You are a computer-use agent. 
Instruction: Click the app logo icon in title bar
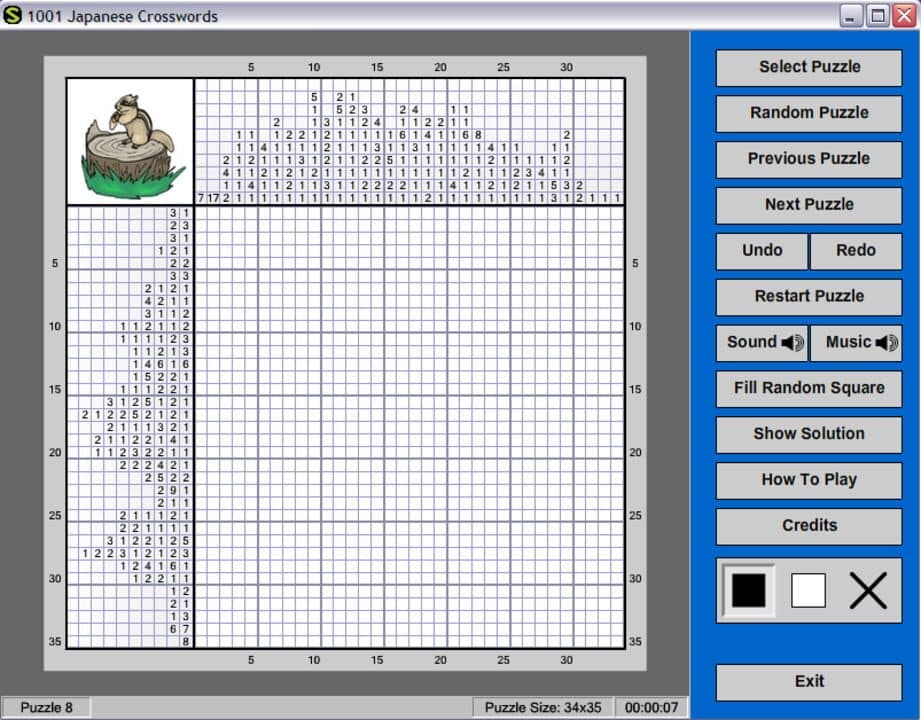click(12, 15)
